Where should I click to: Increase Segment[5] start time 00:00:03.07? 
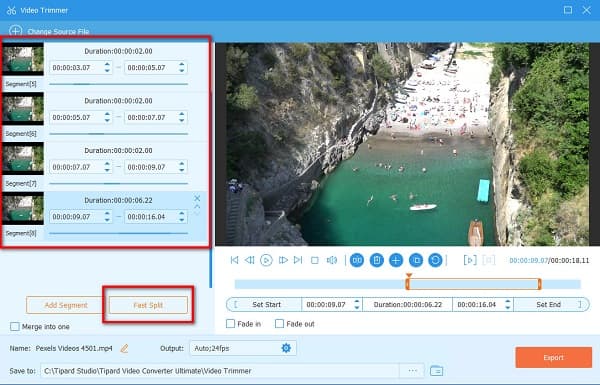(107, 64)
